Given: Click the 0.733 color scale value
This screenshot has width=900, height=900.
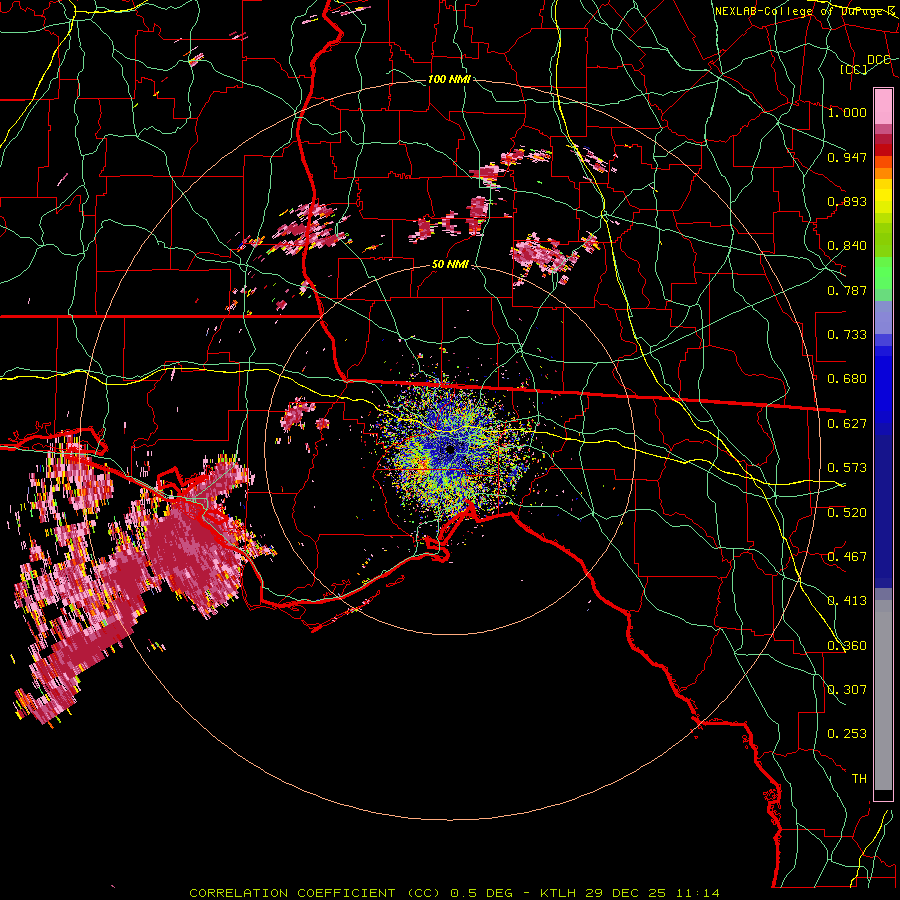Looking at the screenshot, I should pos(847,335).
